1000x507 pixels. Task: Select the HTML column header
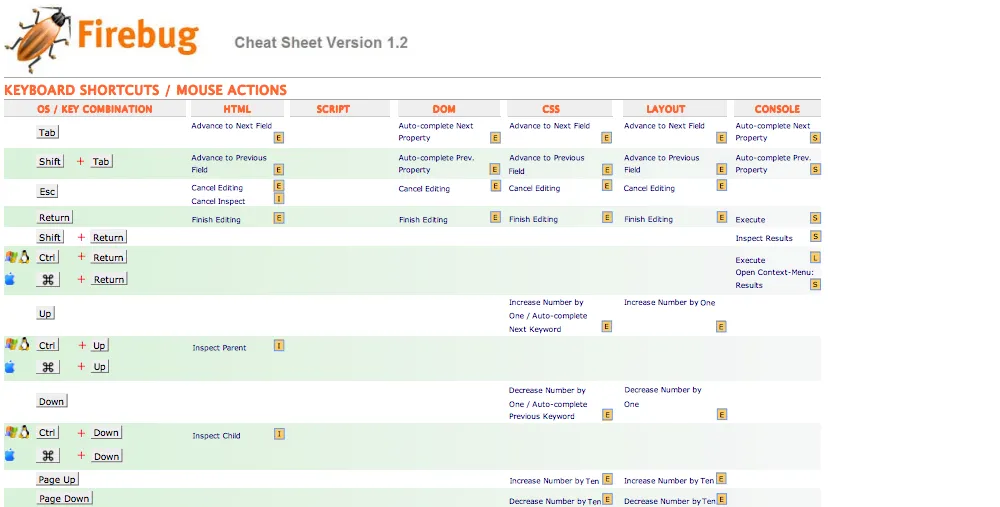click(237, 109)
